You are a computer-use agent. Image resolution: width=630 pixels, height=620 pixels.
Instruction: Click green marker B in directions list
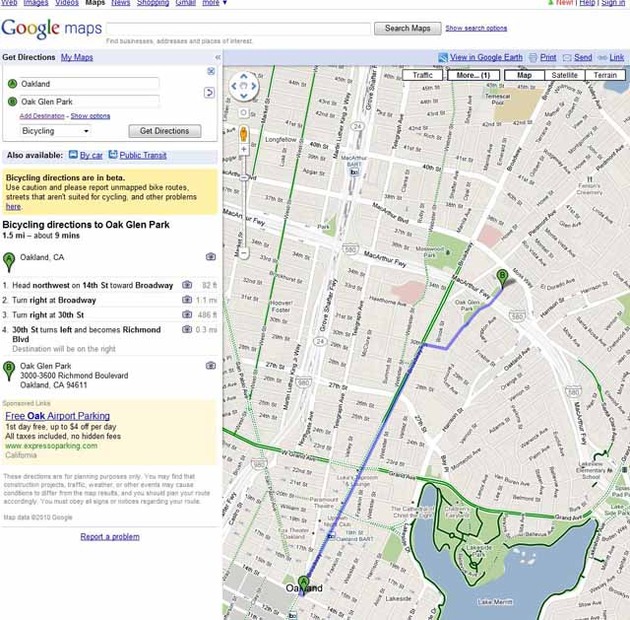[9, 371]
